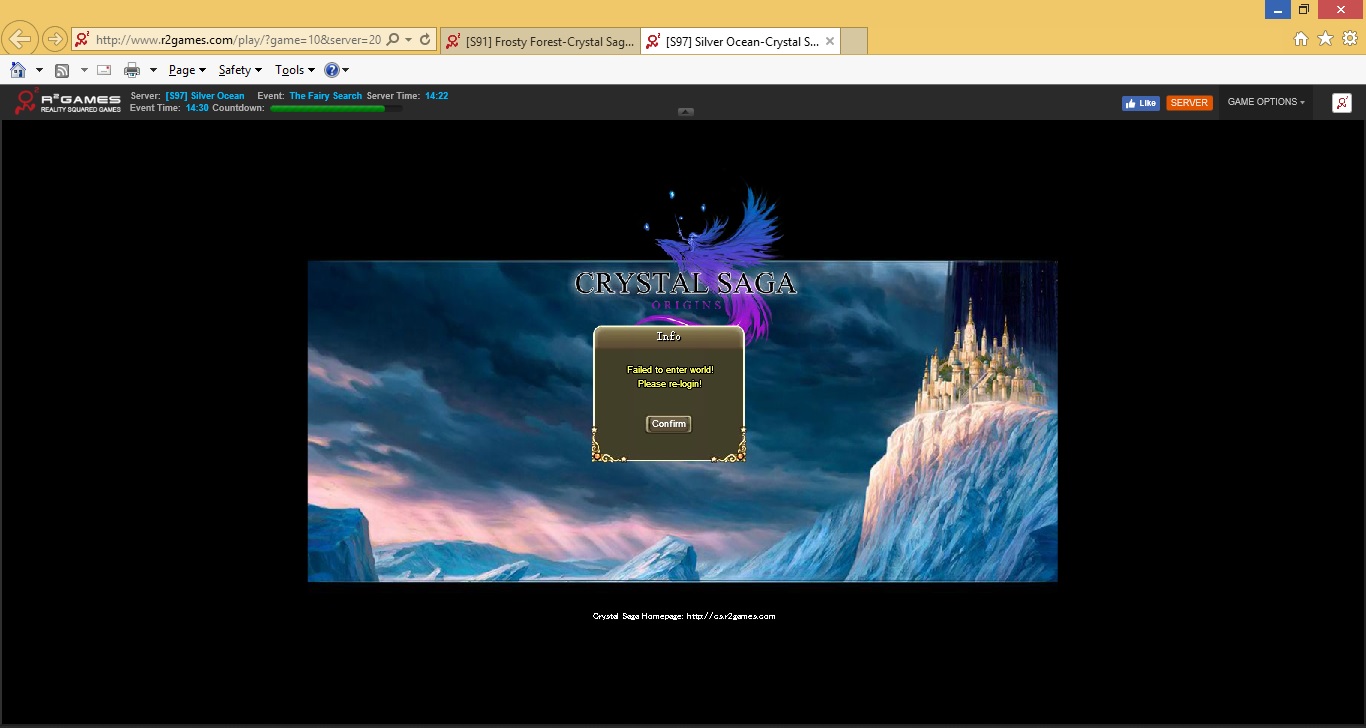The image size is (1366, 728).
Task: Click the RSS feeds icon
Action: pos(62,70)
